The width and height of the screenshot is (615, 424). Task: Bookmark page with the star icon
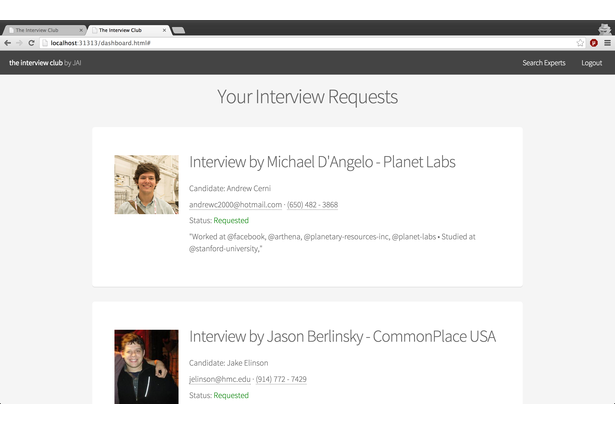point(580,43)
